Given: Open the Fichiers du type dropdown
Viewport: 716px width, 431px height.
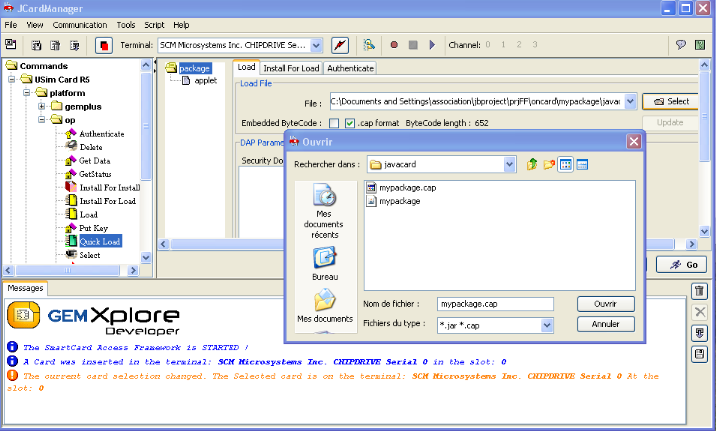Looking at the screenshot, I should [x=547, y=326].
